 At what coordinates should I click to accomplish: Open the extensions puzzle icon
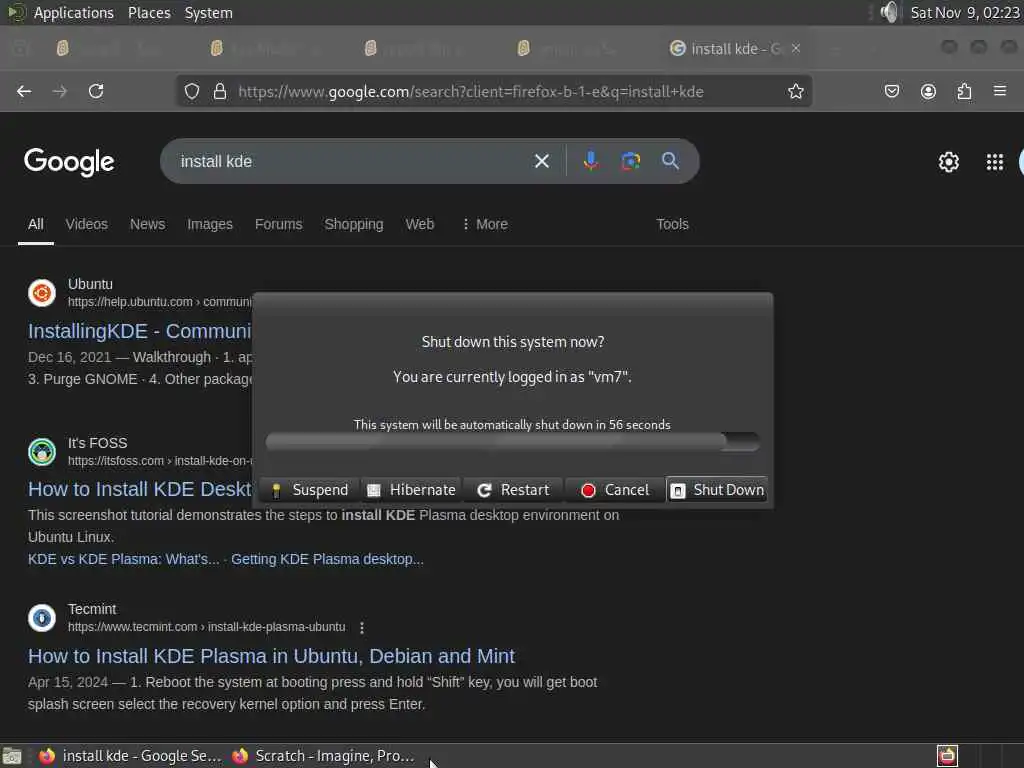pyautogui.click(x=964, y=91)
